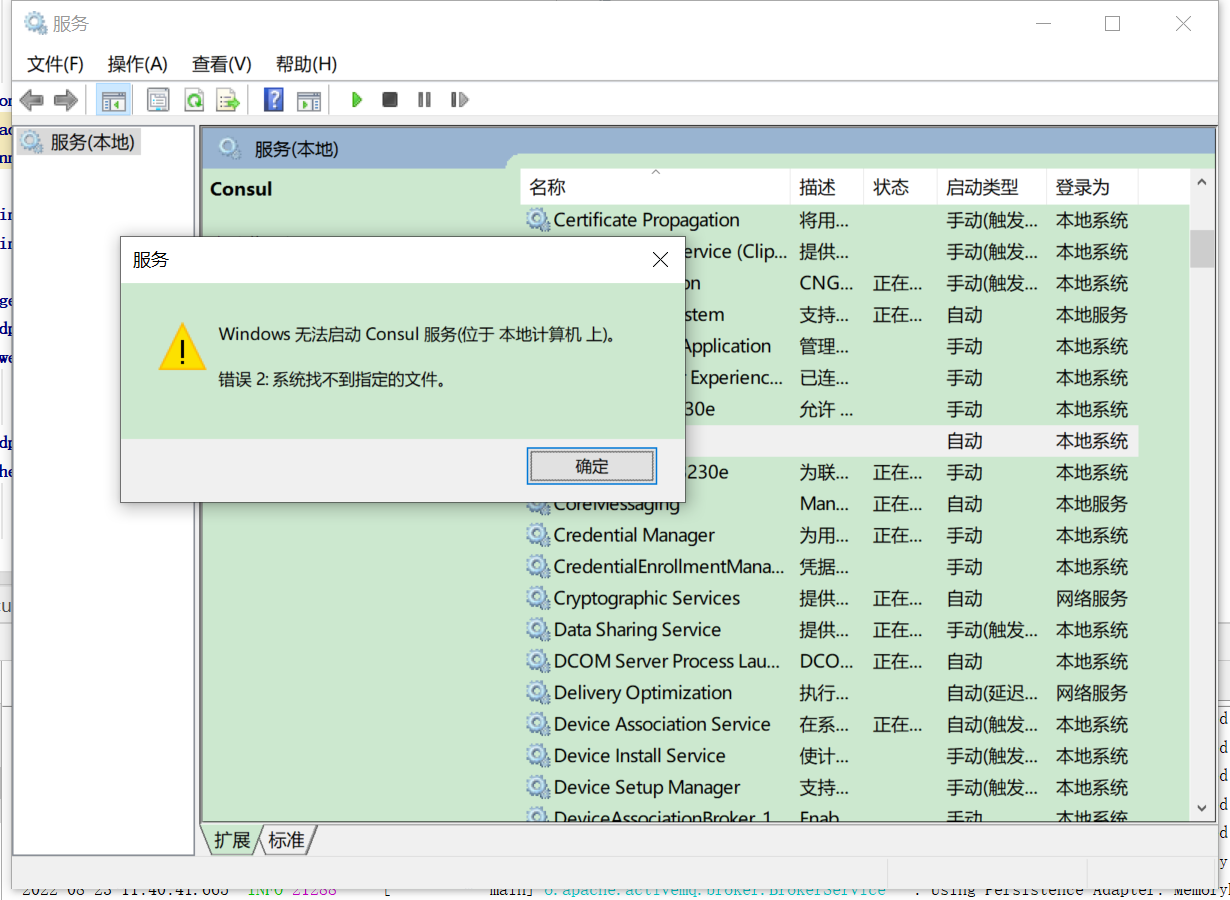Open the 查看(V) menu
The width and height of the screenshot is (1230, 900).
coord(221,64)
